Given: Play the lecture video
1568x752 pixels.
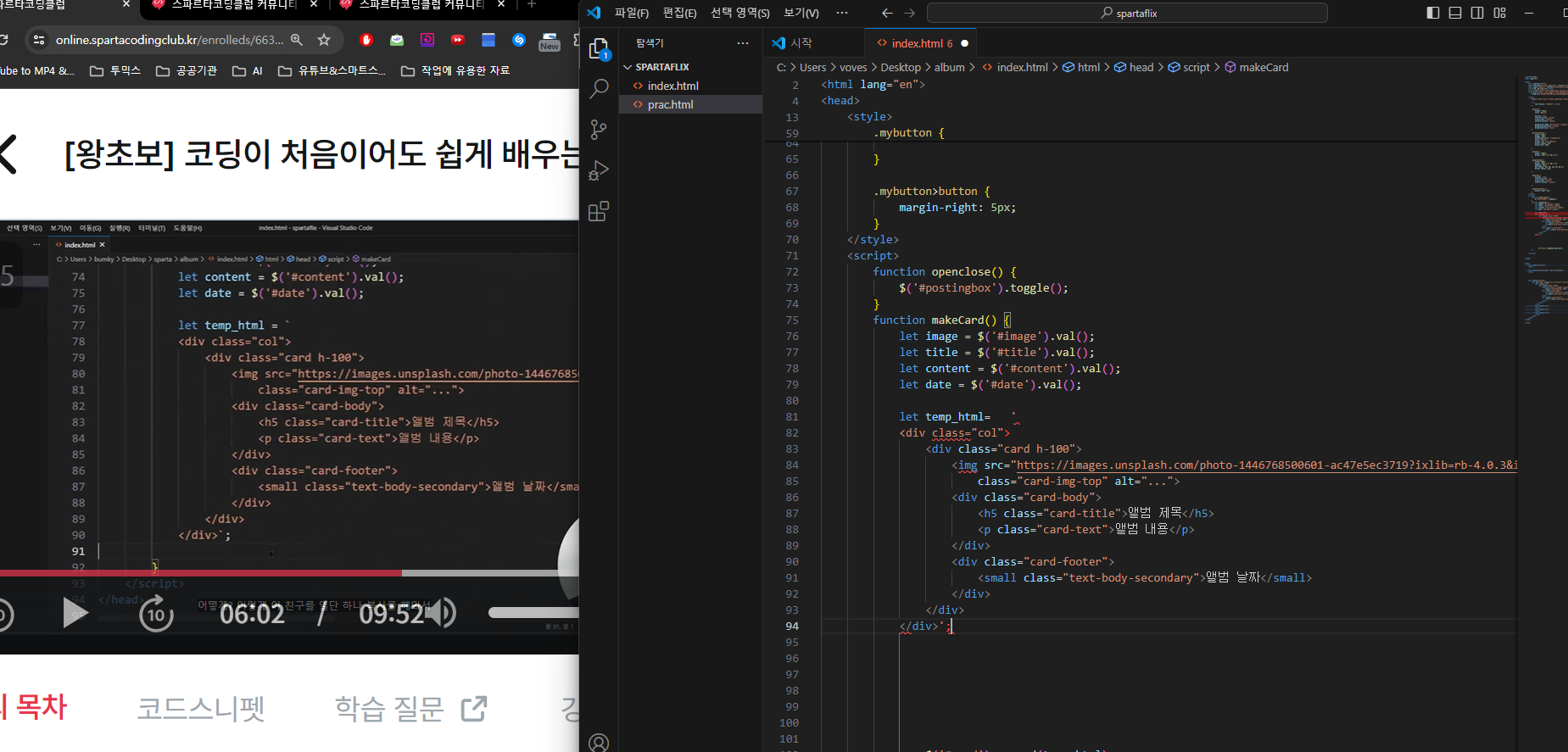Looking at the screenshot, I should [x=75, y=613].
